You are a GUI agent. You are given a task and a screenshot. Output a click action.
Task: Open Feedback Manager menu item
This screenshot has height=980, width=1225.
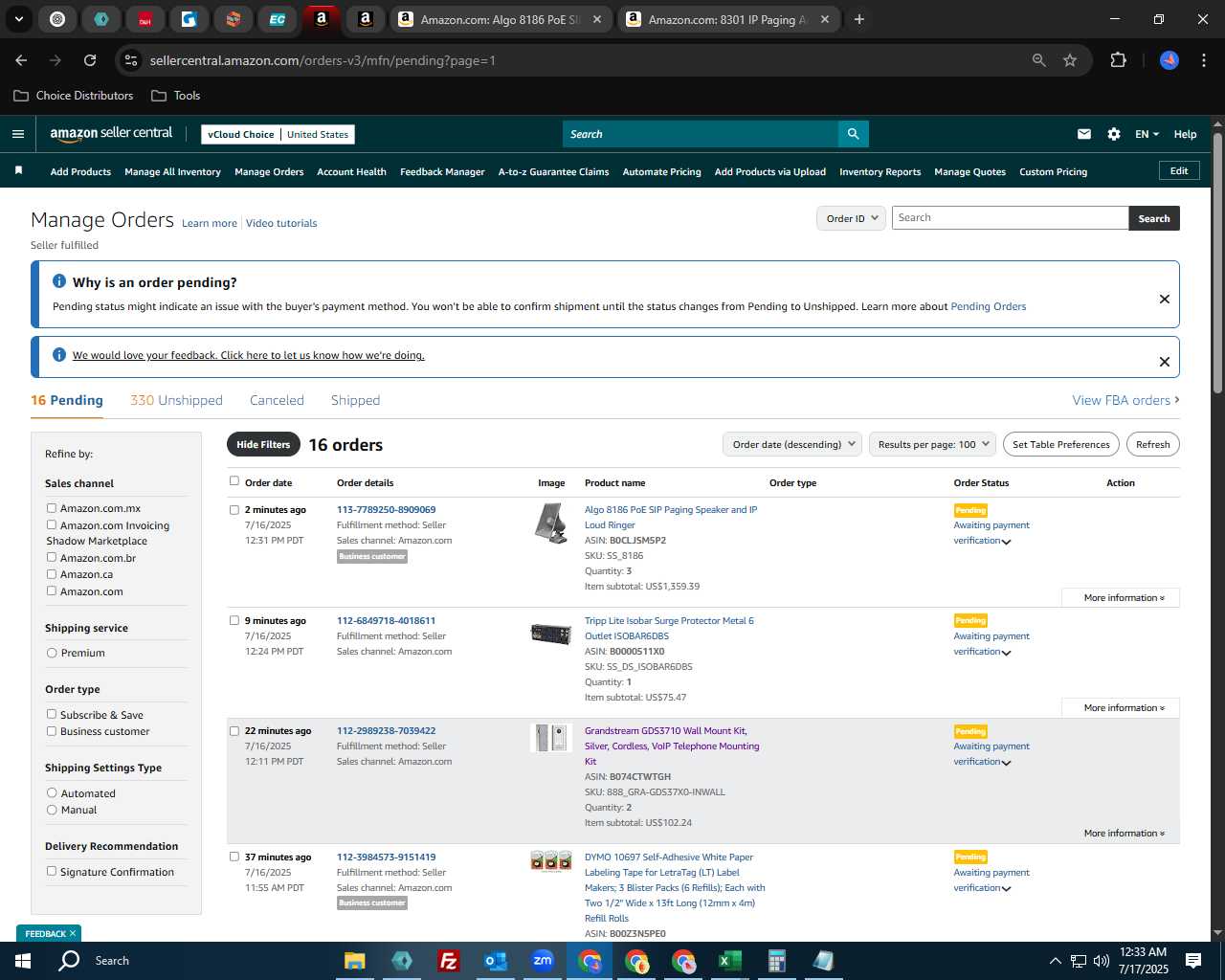pos(442,172)
